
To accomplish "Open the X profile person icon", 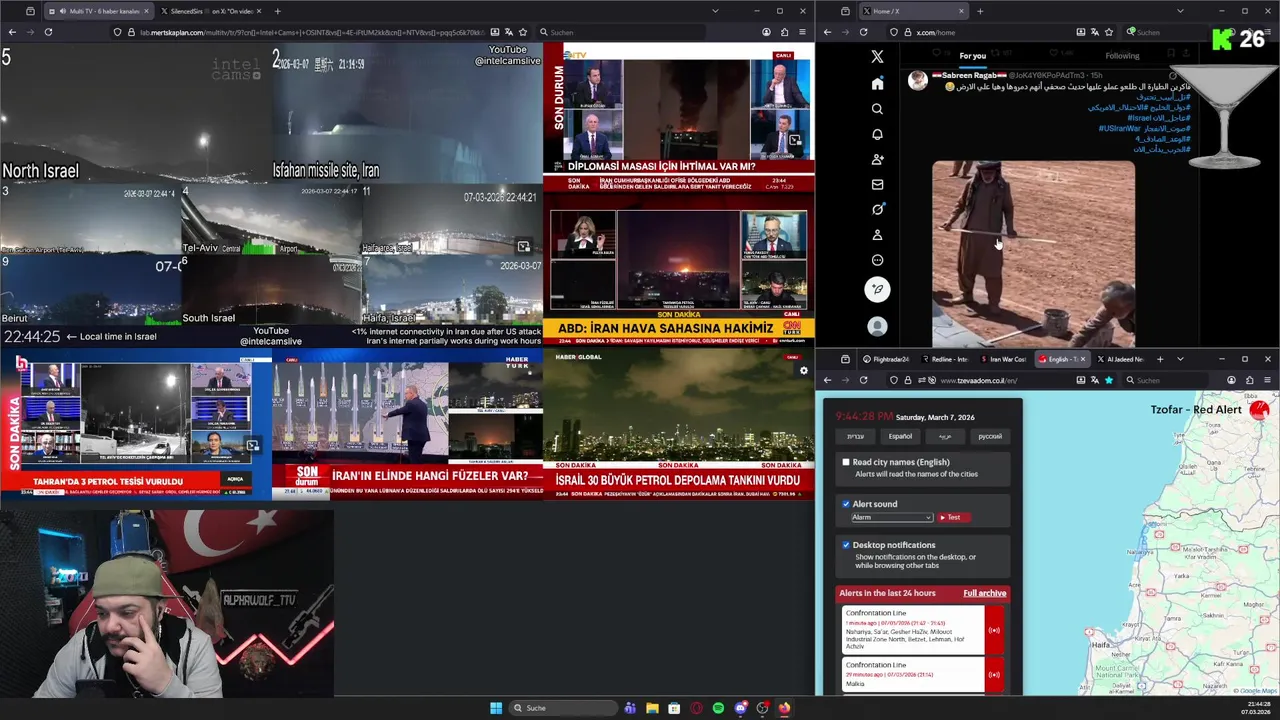I will tap(877, 235).
